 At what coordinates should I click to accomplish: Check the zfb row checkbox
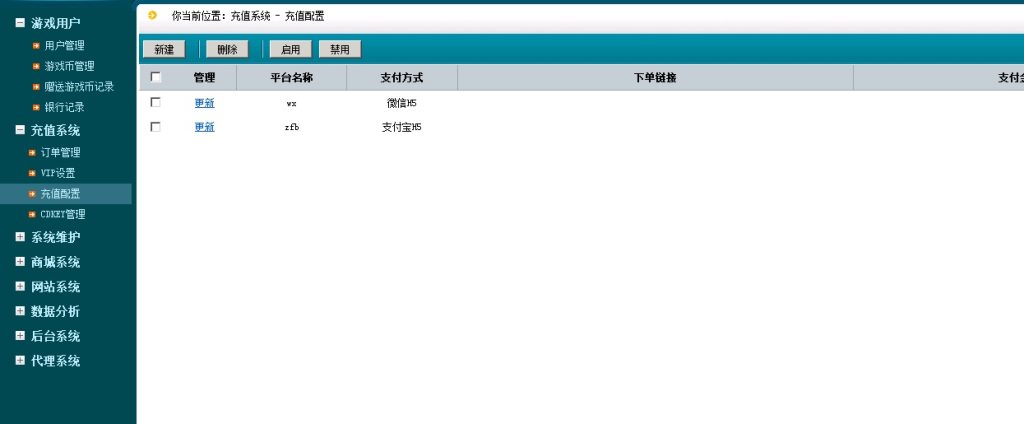point(155,127)
